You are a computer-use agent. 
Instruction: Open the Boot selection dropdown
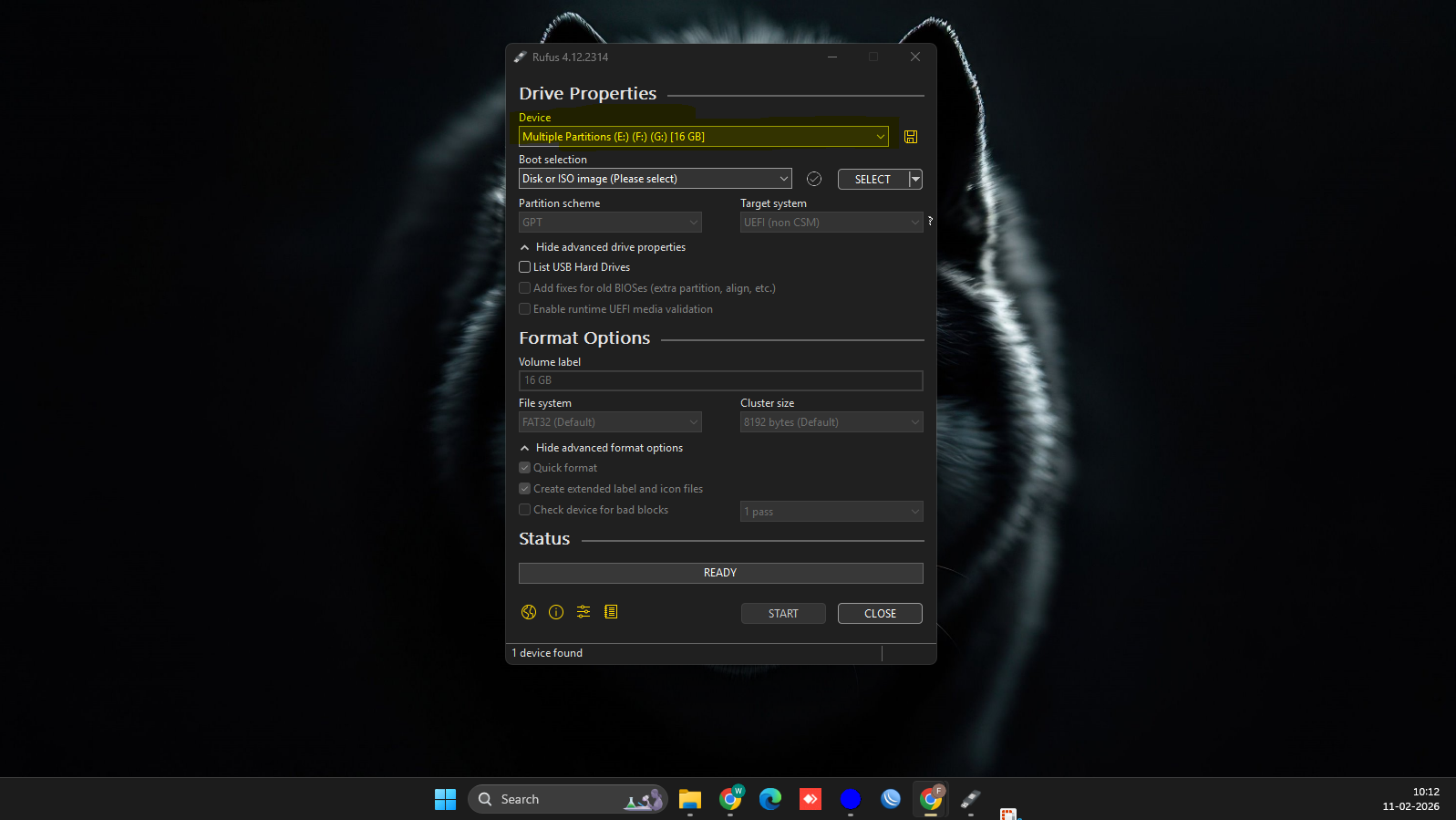656,179
